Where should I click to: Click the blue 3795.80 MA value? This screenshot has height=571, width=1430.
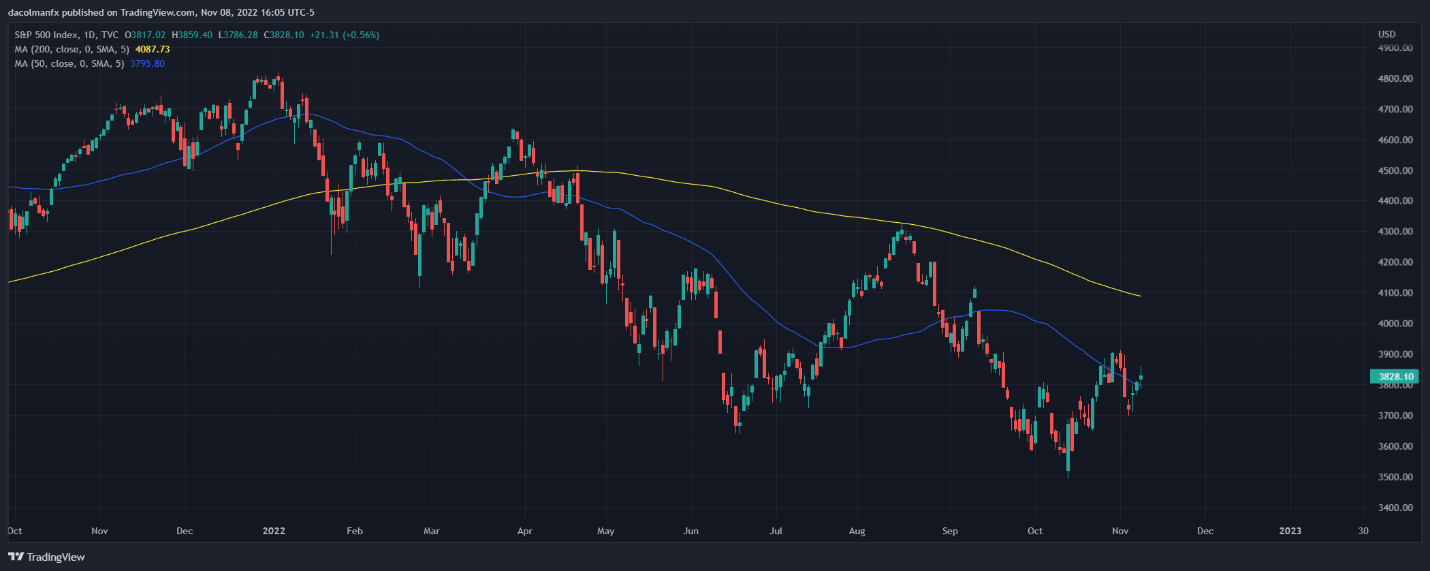pyautogui.click(x=148, y=64)
